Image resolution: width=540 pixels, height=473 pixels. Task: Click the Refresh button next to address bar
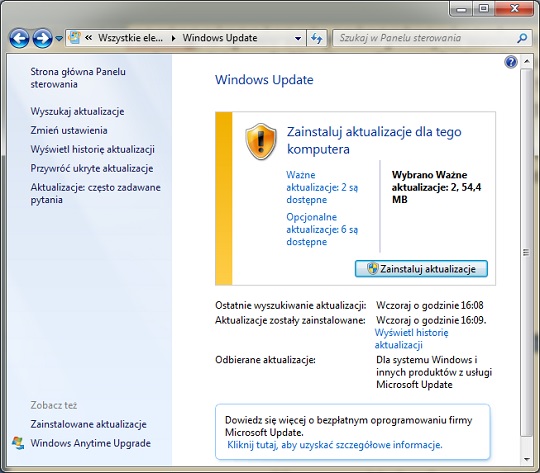pos(316,38)
